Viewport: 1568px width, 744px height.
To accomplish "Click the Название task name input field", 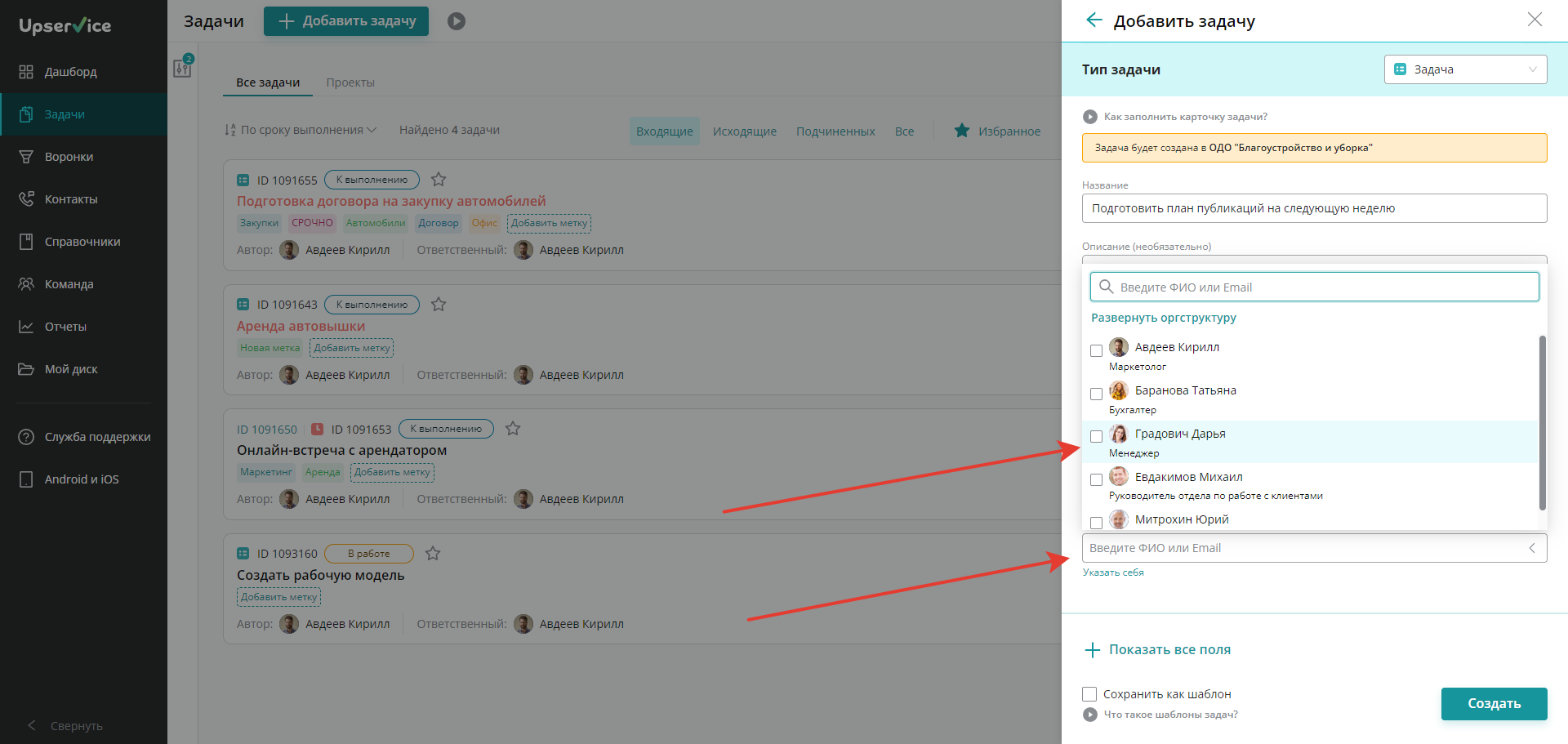I will coord(1314,208).
